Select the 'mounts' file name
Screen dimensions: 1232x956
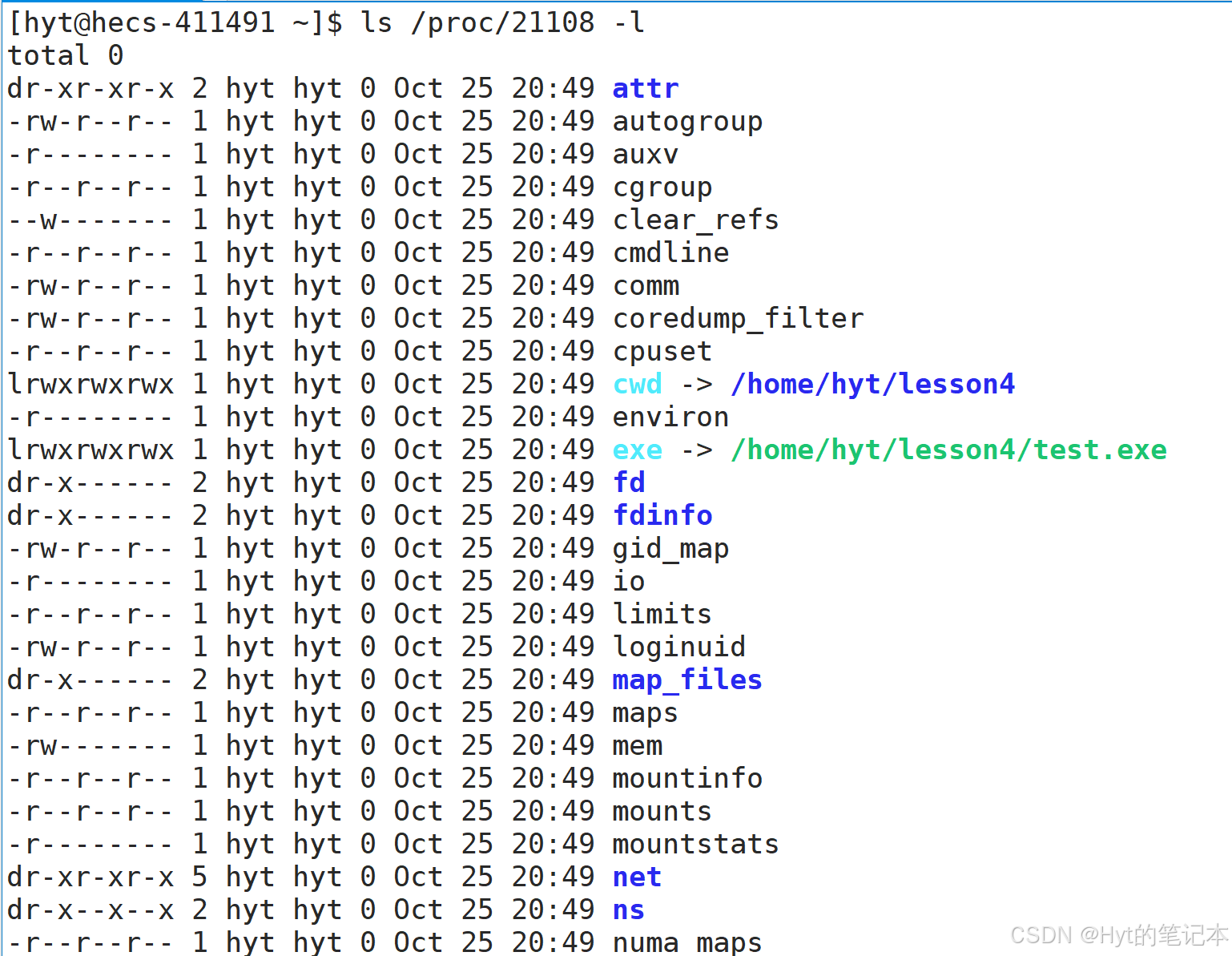click(662, 811)
